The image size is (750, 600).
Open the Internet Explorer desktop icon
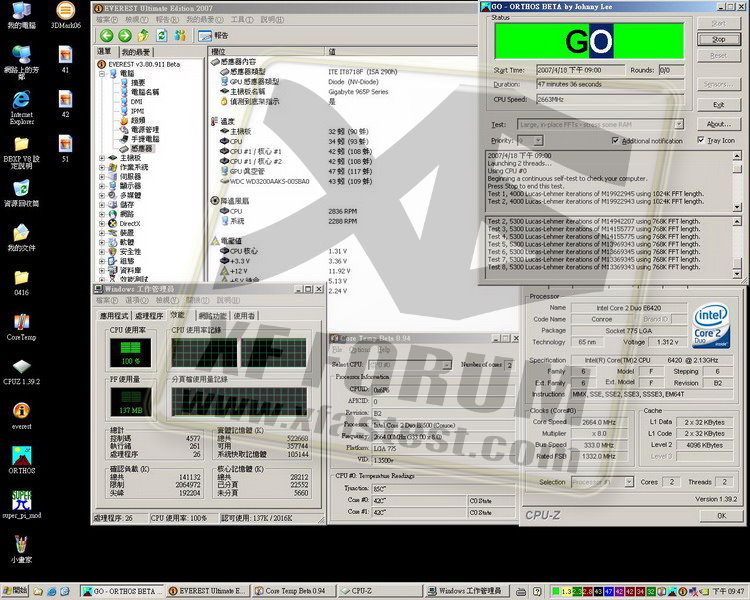click(x=22, y=107)
